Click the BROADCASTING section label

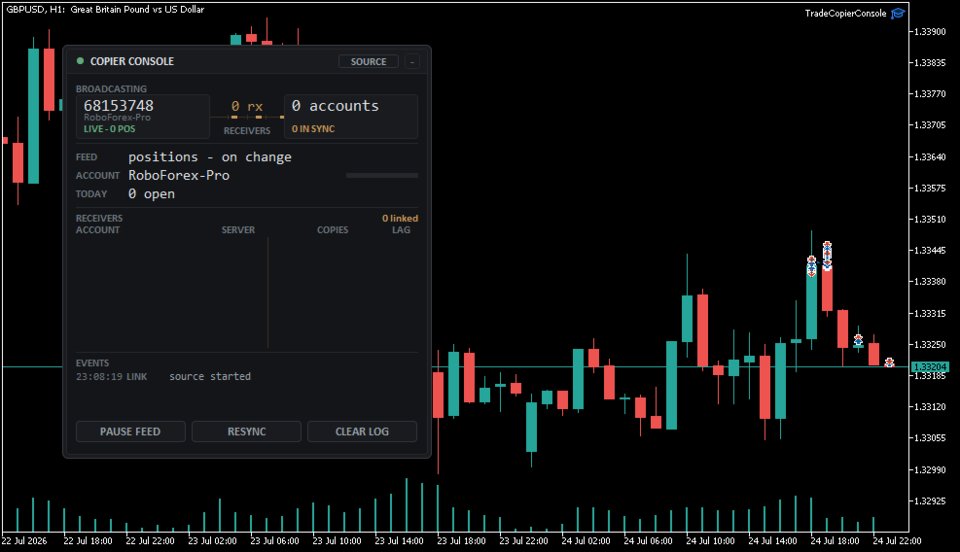[111, 89]
